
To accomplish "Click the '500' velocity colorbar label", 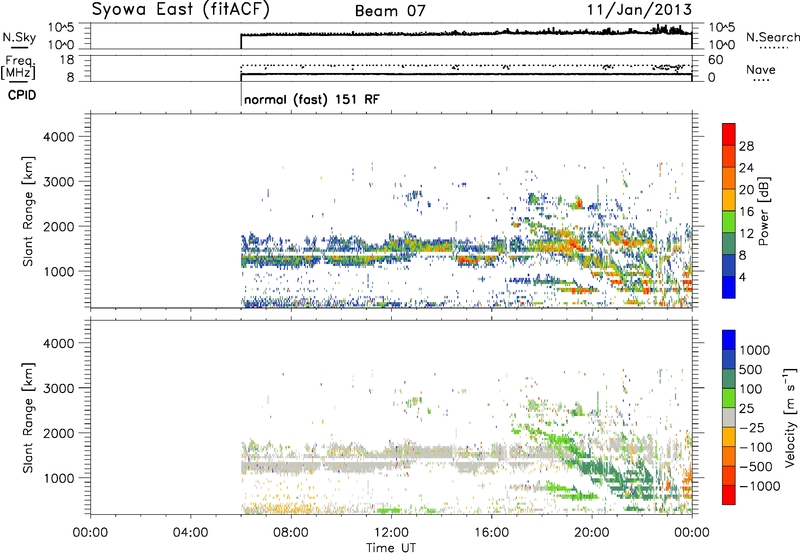I will pos(751,370).
